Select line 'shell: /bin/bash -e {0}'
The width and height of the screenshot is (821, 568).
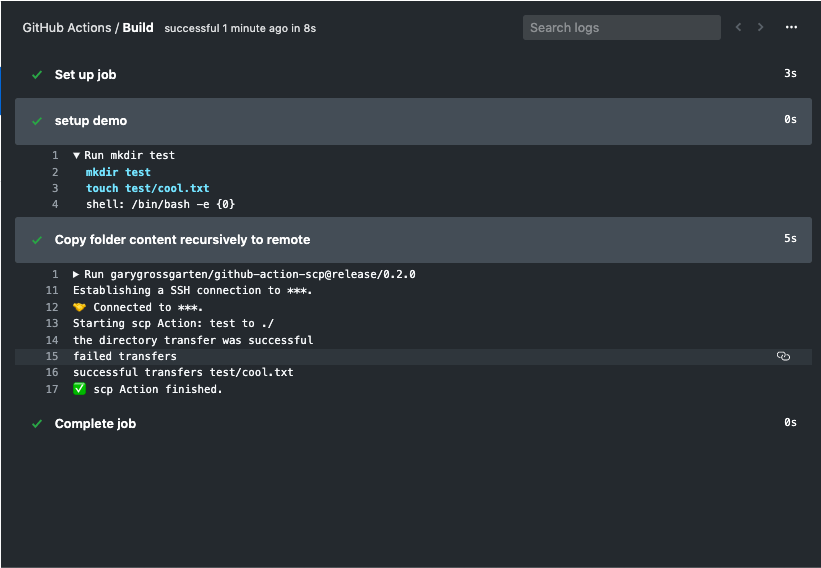coord(160,204)
